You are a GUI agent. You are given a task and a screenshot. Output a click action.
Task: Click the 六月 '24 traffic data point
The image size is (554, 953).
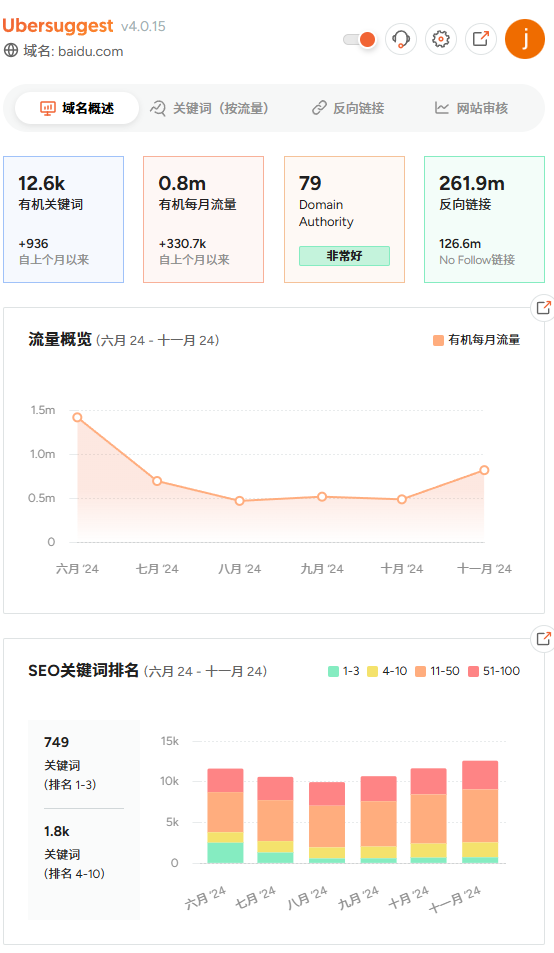(77, 418)
